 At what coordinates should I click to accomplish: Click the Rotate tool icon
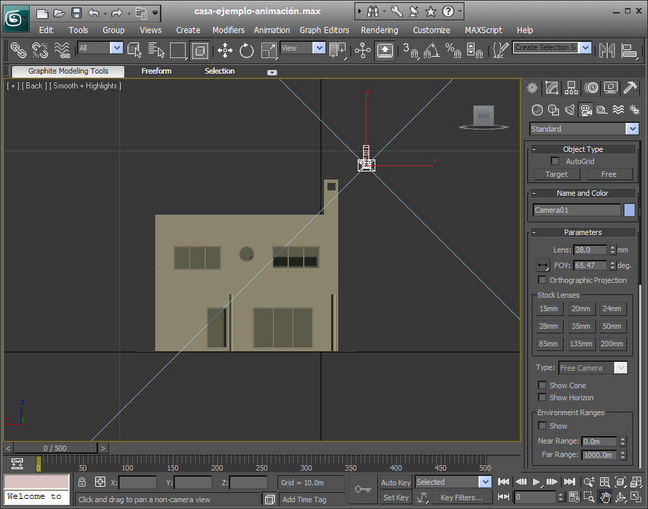[x=246, y=50]
